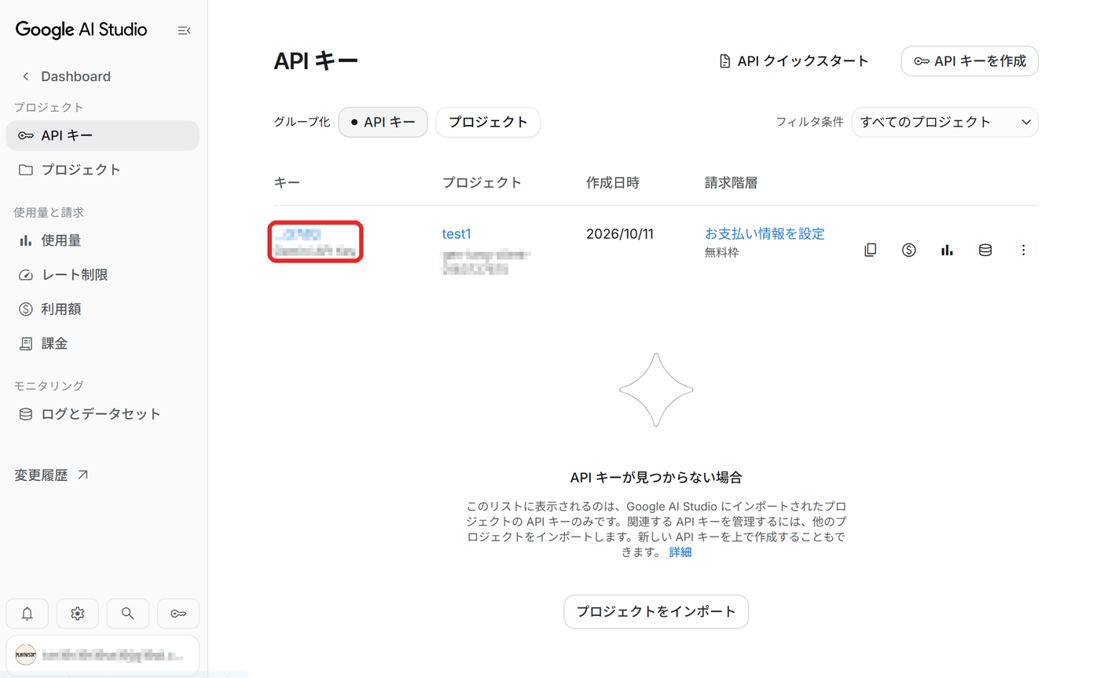Viewport: 1100px width, 678px height.
Task: Click the back chevron beside Dashboard
Action: [x=25, y=76]
